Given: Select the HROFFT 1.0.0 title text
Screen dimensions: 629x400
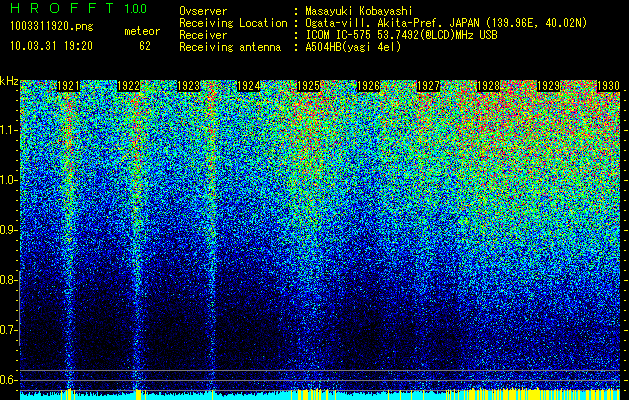Looking at the screenshot, I should [x=79, y=8].
